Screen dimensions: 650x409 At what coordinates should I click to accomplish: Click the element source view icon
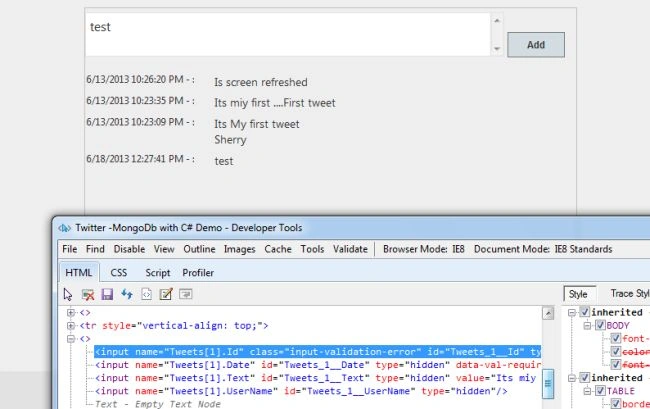coord(146,294)
